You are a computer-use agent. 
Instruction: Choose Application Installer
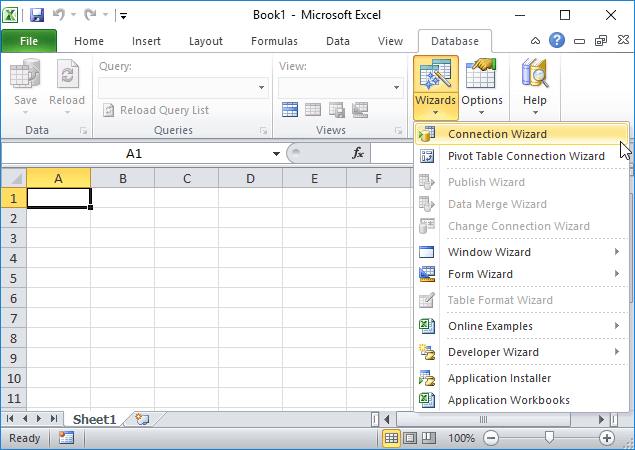[522, 378]
